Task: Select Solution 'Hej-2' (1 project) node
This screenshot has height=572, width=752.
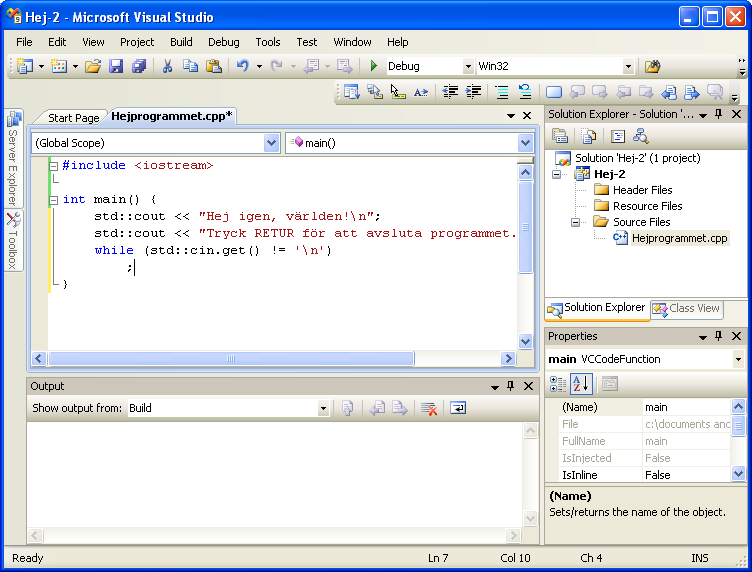Action: 637,158
